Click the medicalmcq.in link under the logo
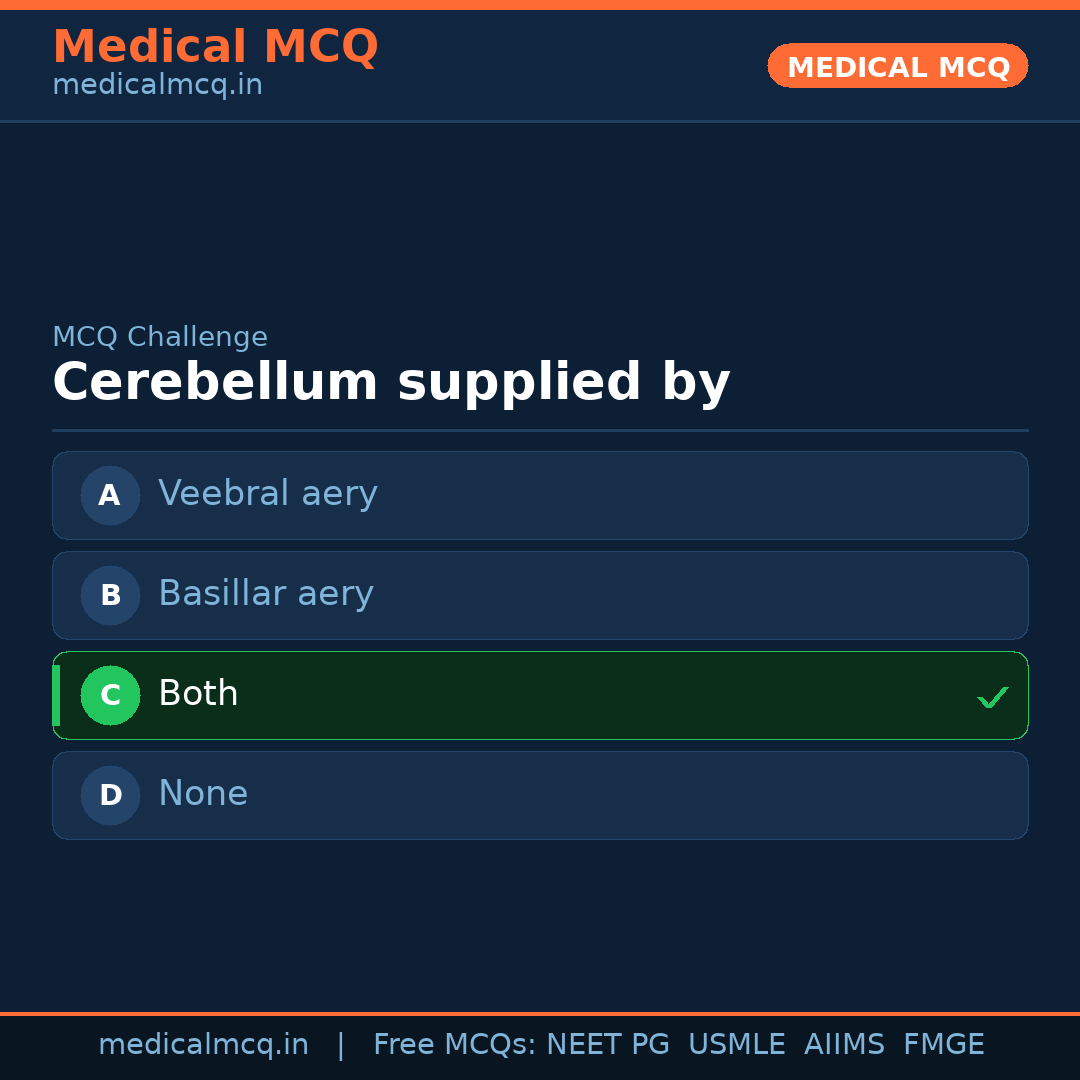Screen dimensions: 1080x1080 (x=156, y=84)
